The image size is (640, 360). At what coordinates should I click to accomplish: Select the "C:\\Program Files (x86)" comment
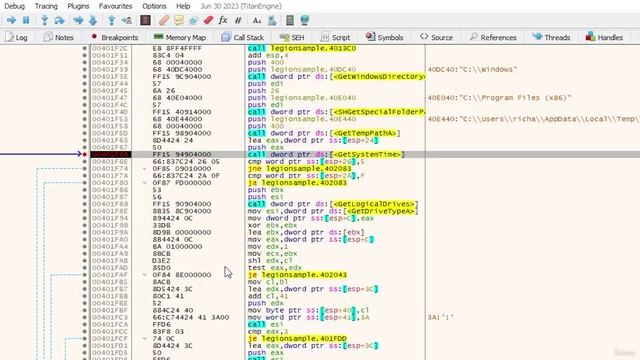[x=500, y=98]
